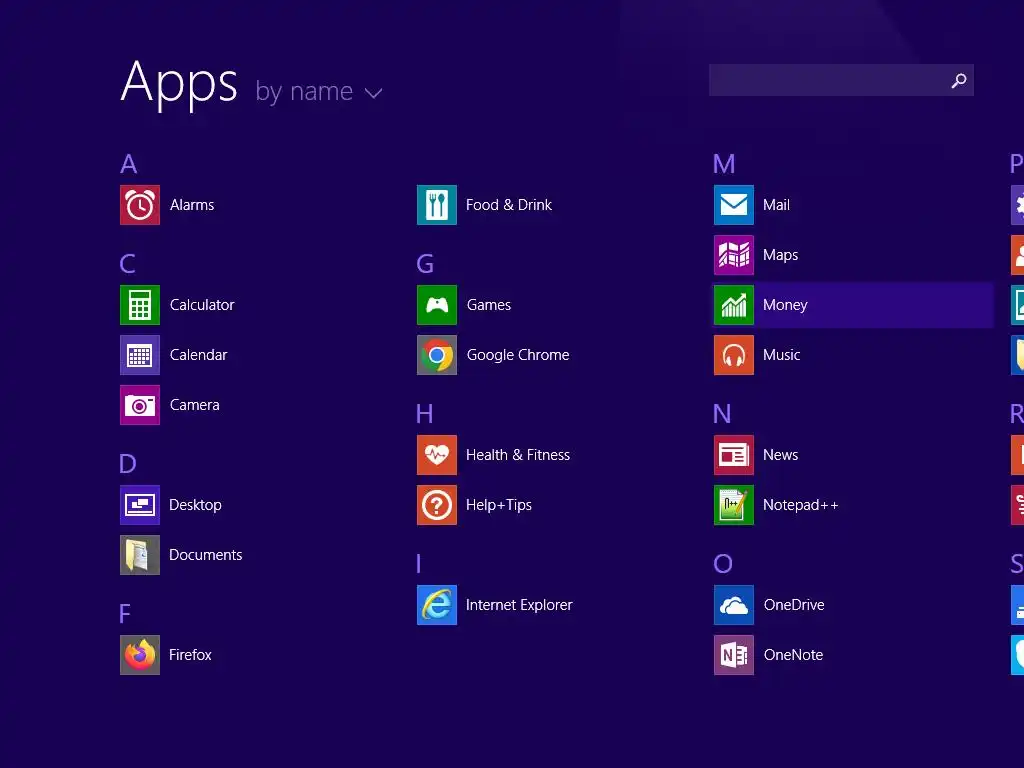Viewport: 1024px width, 768px height.
Task: Launch the Music app icon
Action: tap(734, 355)
